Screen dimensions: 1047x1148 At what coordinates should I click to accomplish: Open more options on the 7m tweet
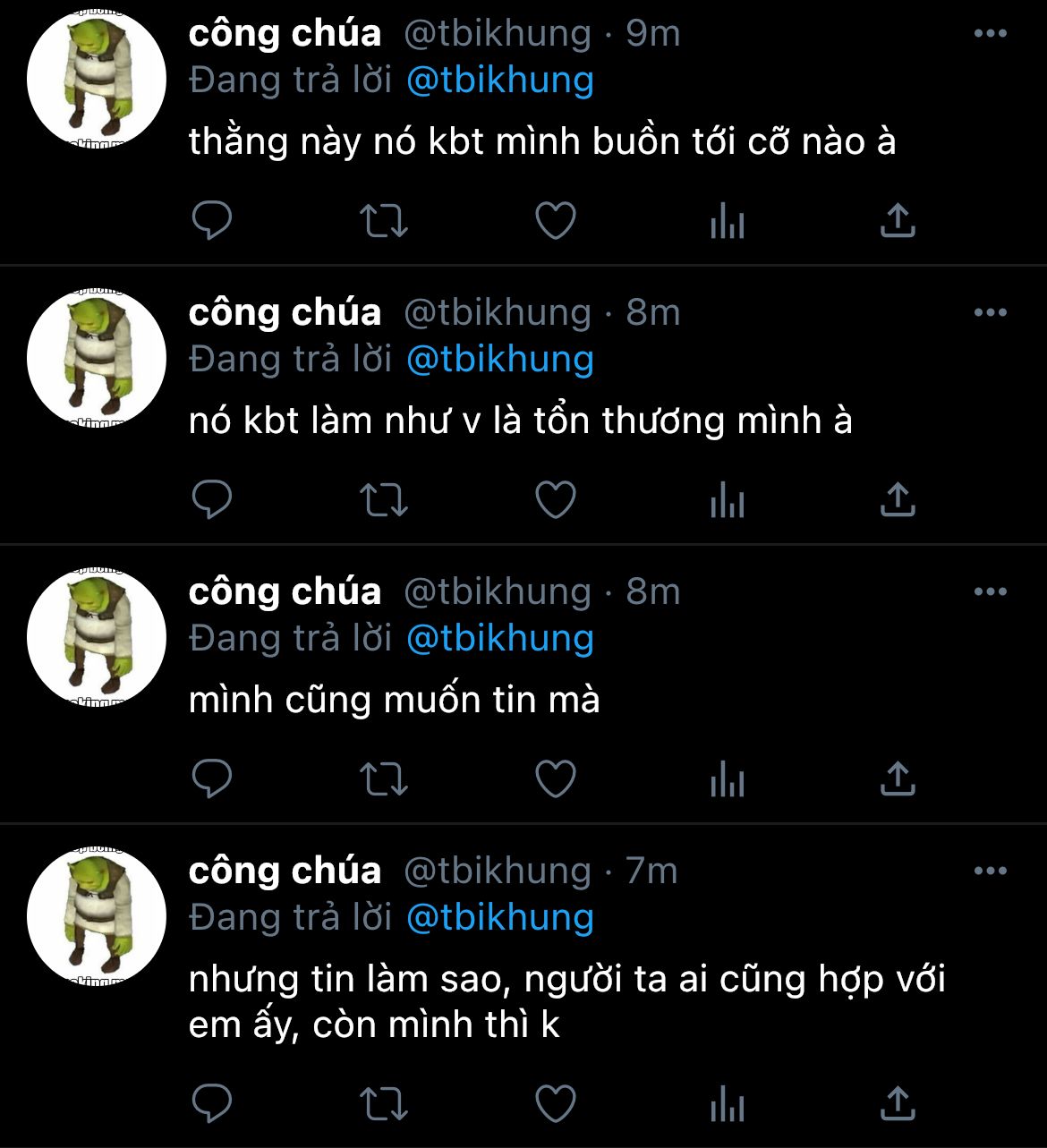pyautogui.click(x=991, y=872)
